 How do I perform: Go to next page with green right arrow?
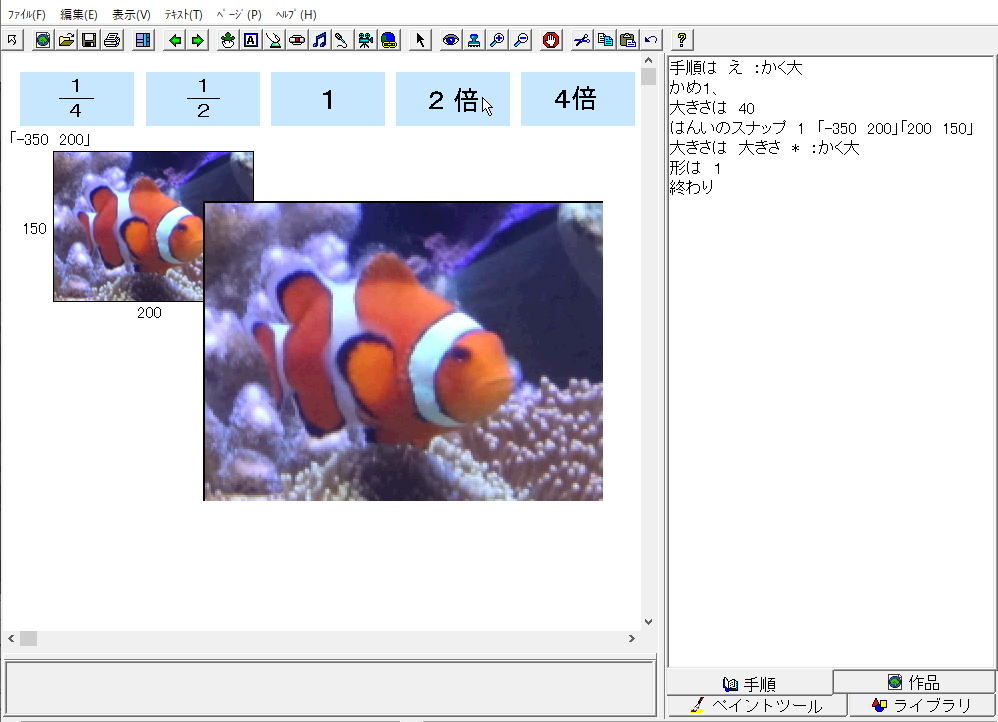pos(198,40)
